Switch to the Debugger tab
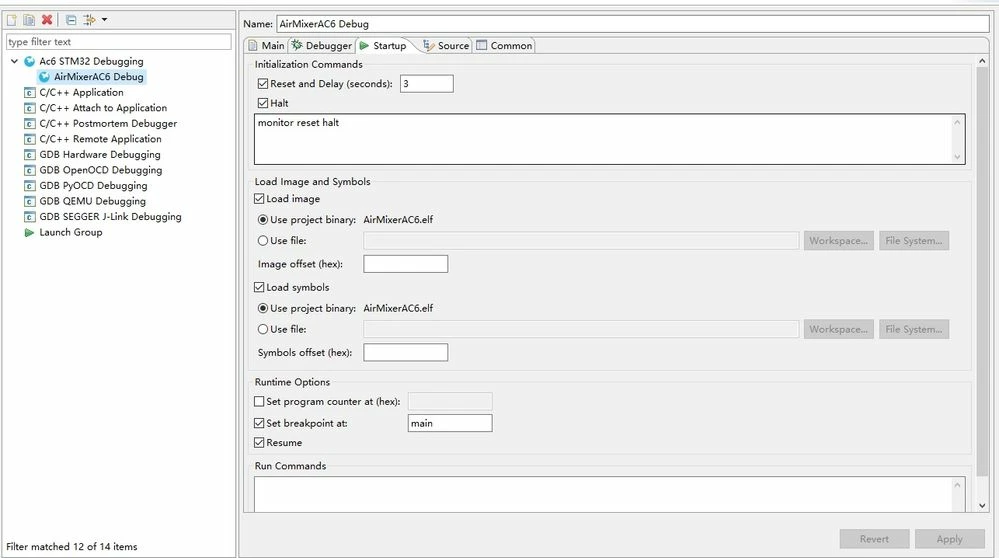Screen dimensions: 999x558 tap(322, 46)
